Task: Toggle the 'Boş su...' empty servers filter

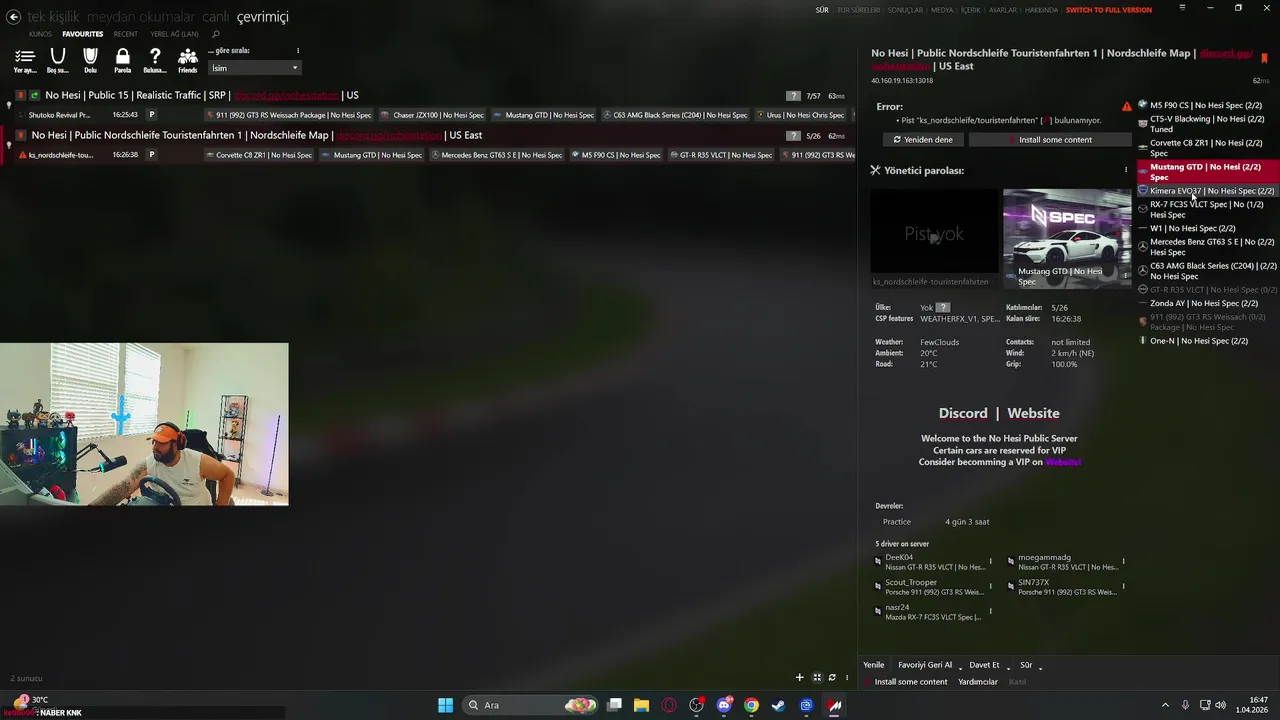Action: [x=58, y=60]
